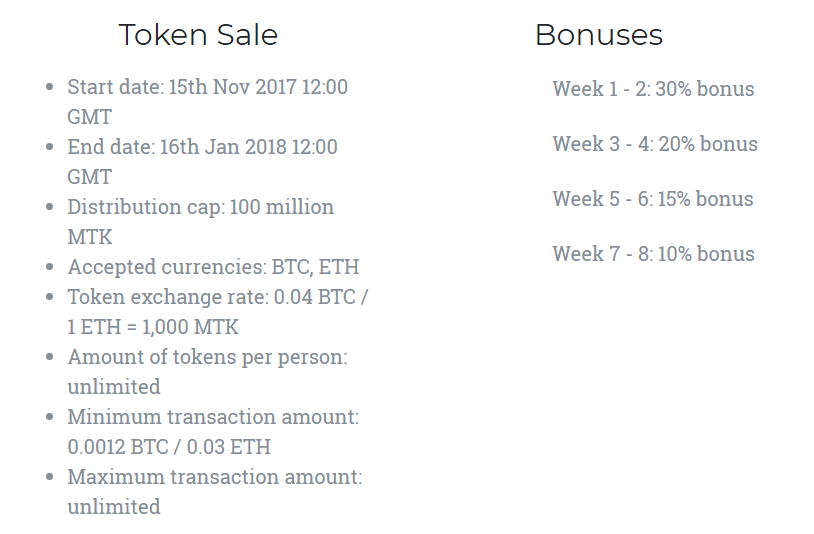Select the End date 16th Jan 2018 text

coord(202,147)
